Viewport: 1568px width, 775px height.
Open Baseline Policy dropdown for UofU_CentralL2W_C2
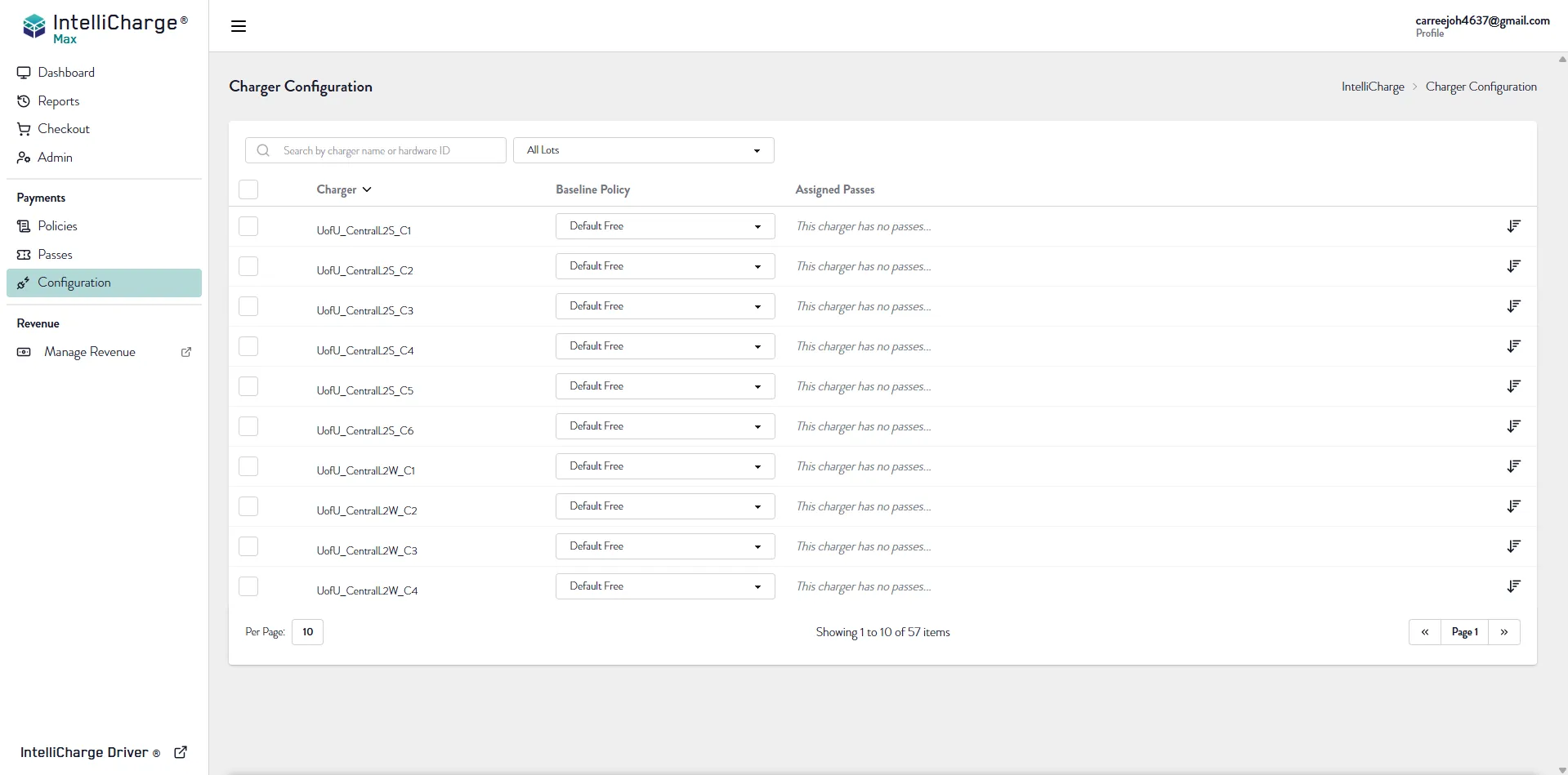tap(665, 506)
